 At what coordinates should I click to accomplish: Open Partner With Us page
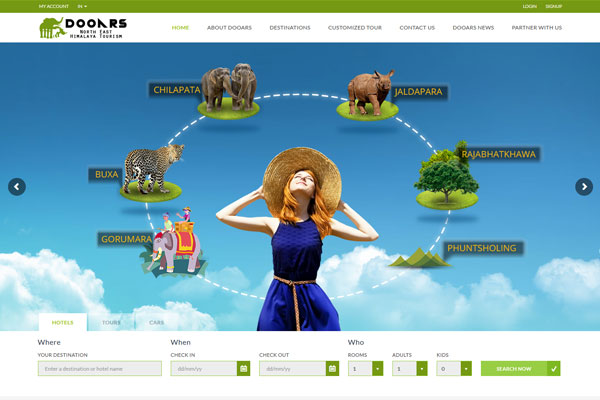536,28
